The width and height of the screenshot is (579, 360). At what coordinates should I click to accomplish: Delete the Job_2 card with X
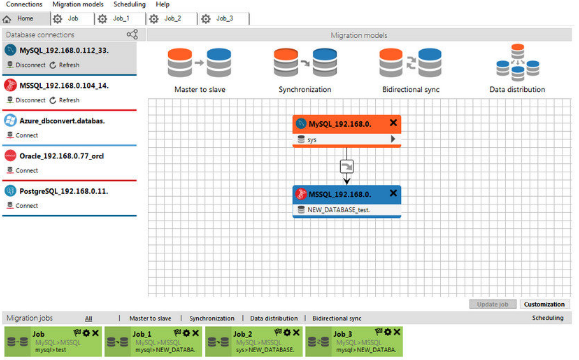[x=296, y=333]
